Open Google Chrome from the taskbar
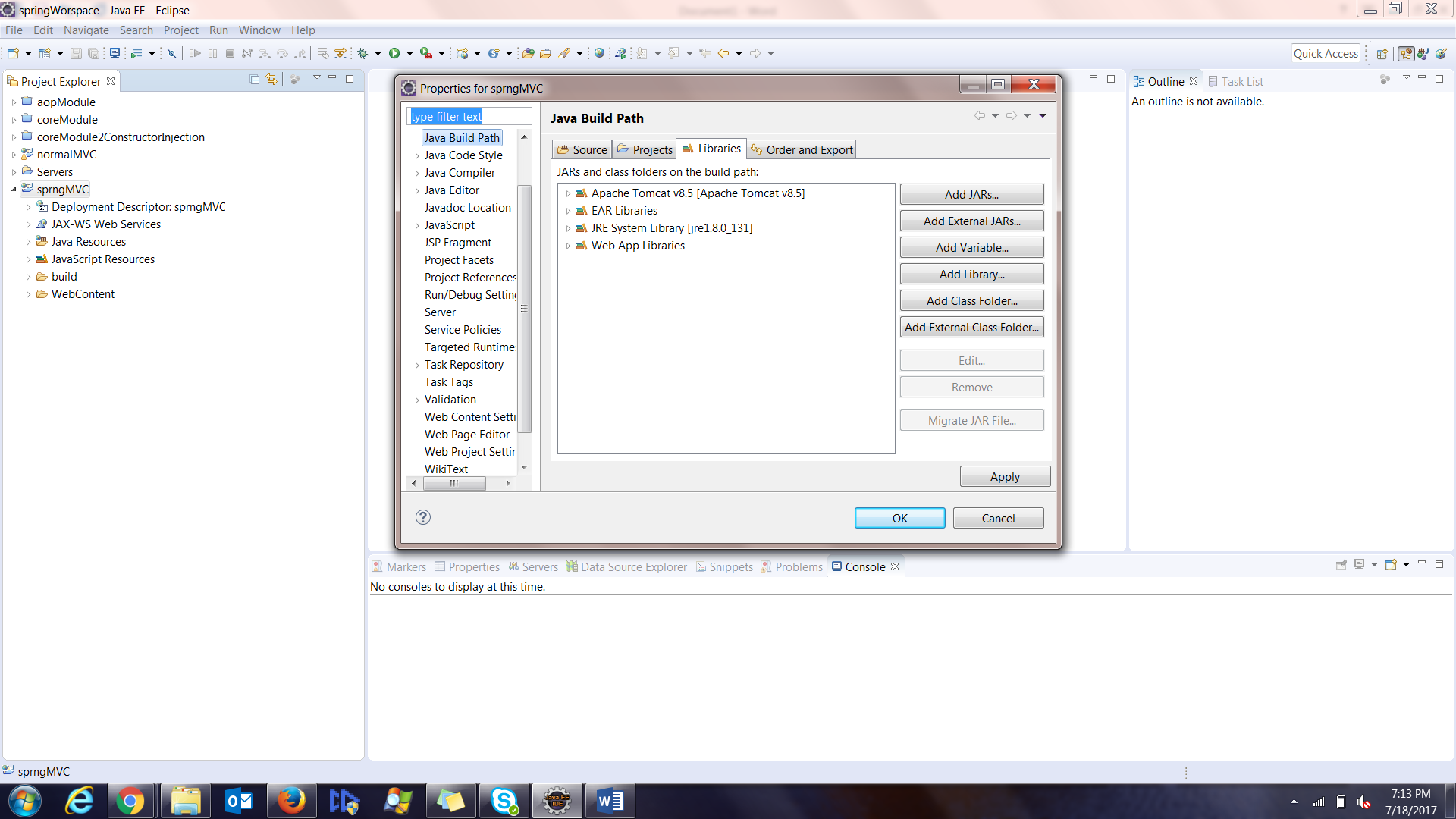1456x819 pixels. tap(130, 802)
